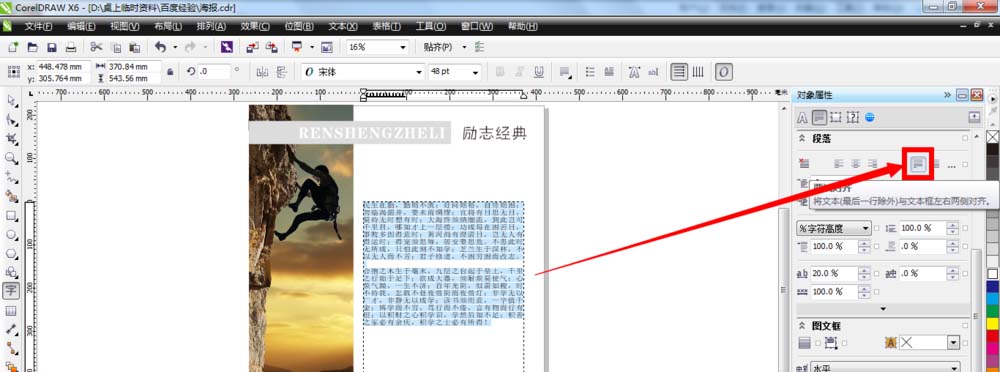
Task: Open the 文件(F) menu
Action: pyautogui.click(x=38, y=26)
